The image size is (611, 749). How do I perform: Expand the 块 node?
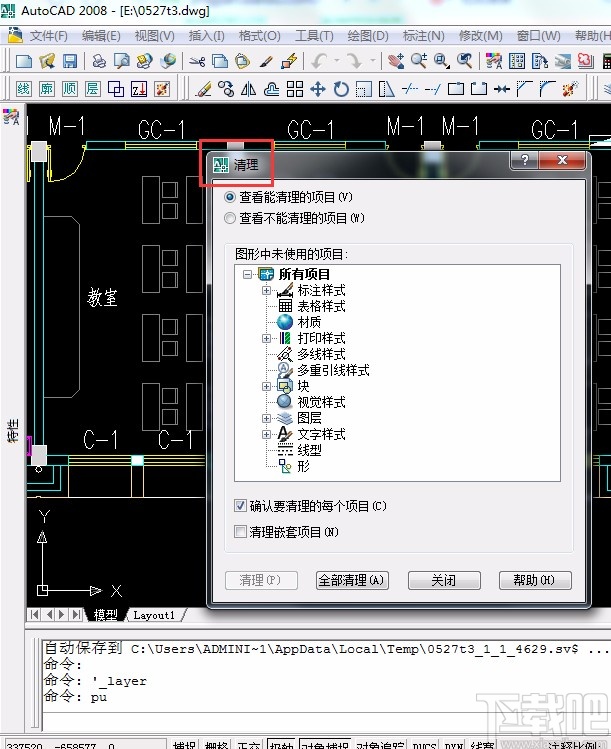click(267, 386)
